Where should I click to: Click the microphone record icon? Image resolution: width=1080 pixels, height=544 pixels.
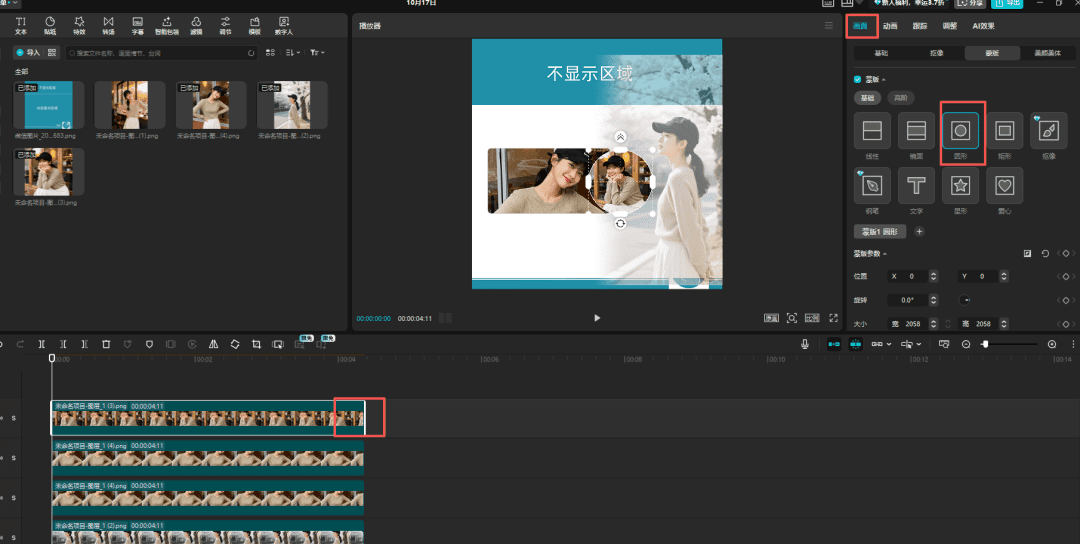(805, 344)
